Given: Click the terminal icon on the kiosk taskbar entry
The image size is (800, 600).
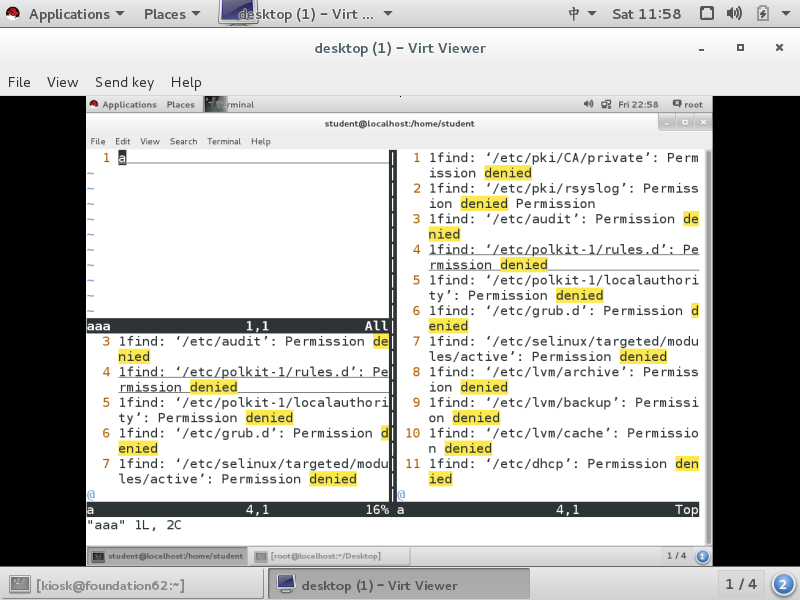Looking at the screenshot, I should coord(20,584).
